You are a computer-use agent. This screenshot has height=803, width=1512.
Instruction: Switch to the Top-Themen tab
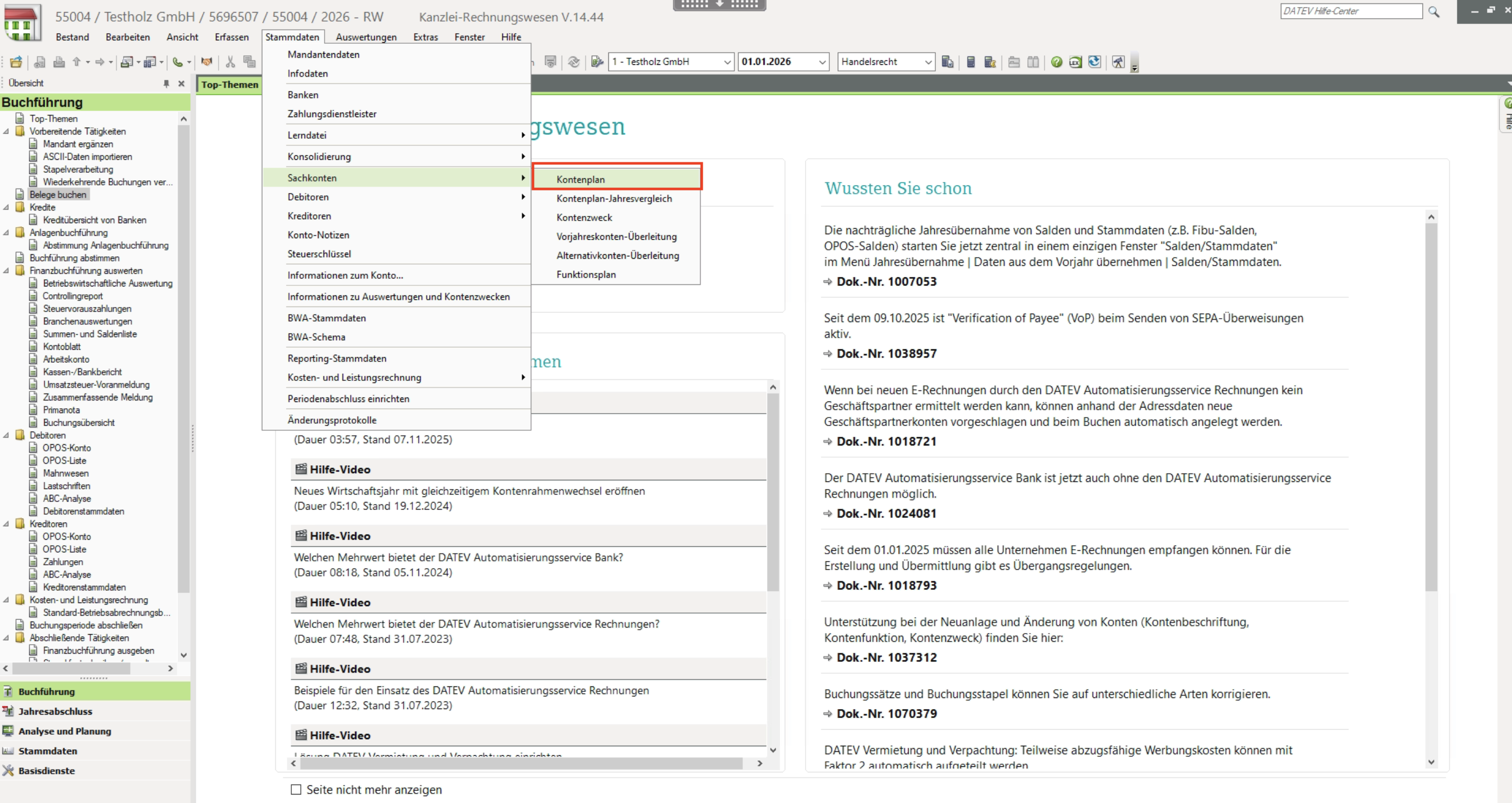click(230, 84)
